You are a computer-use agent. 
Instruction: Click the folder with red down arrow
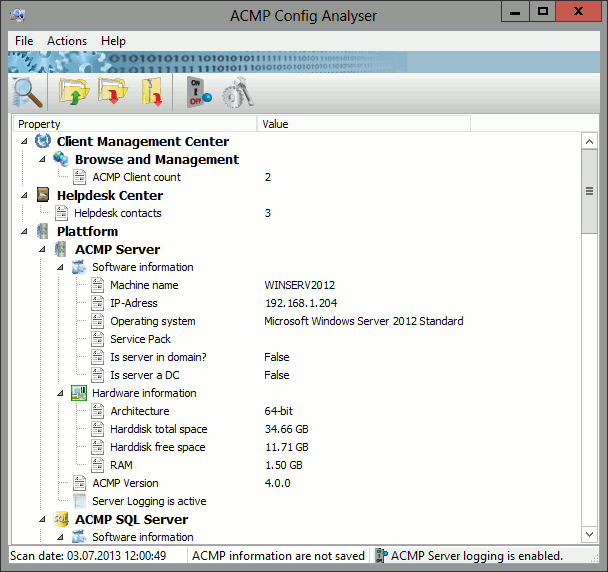[113, 91]
